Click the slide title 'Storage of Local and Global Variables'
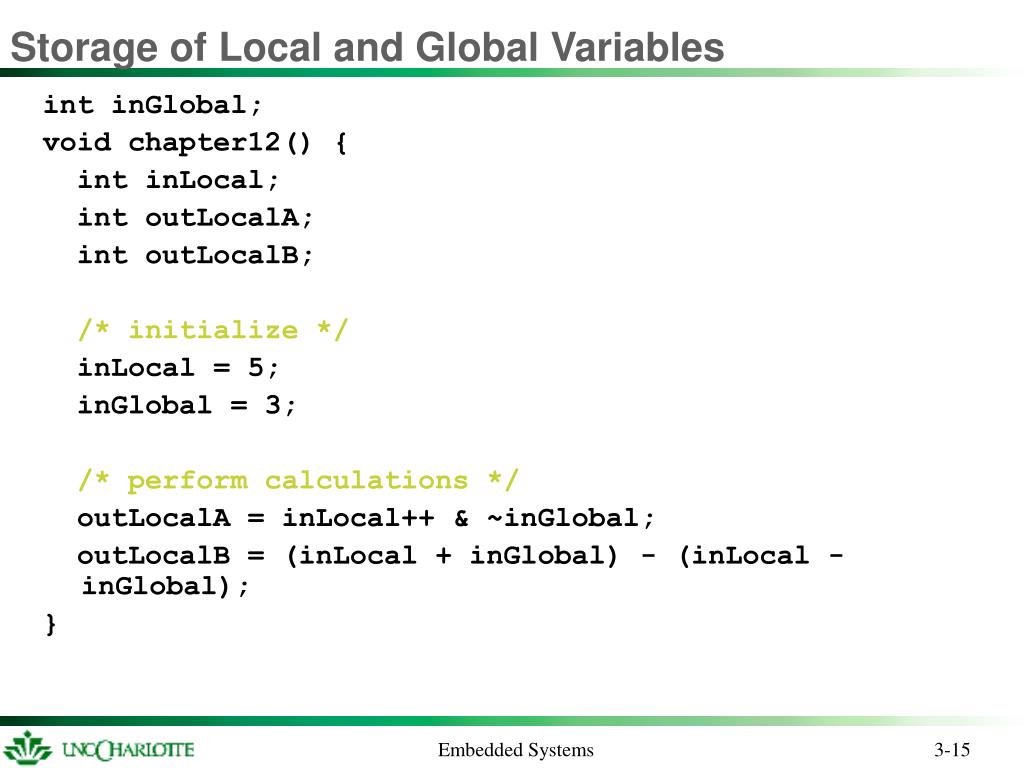The height and width of the screenshot is (768, 1024). (x=367, y=48)
